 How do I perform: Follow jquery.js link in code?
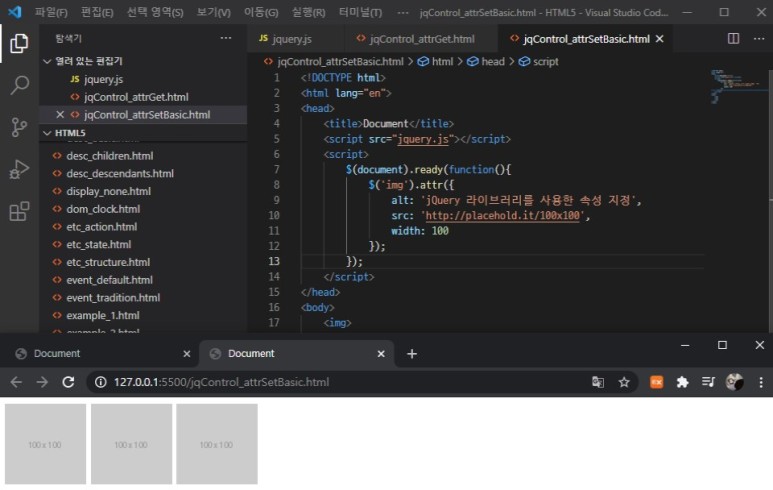point(423,139)
